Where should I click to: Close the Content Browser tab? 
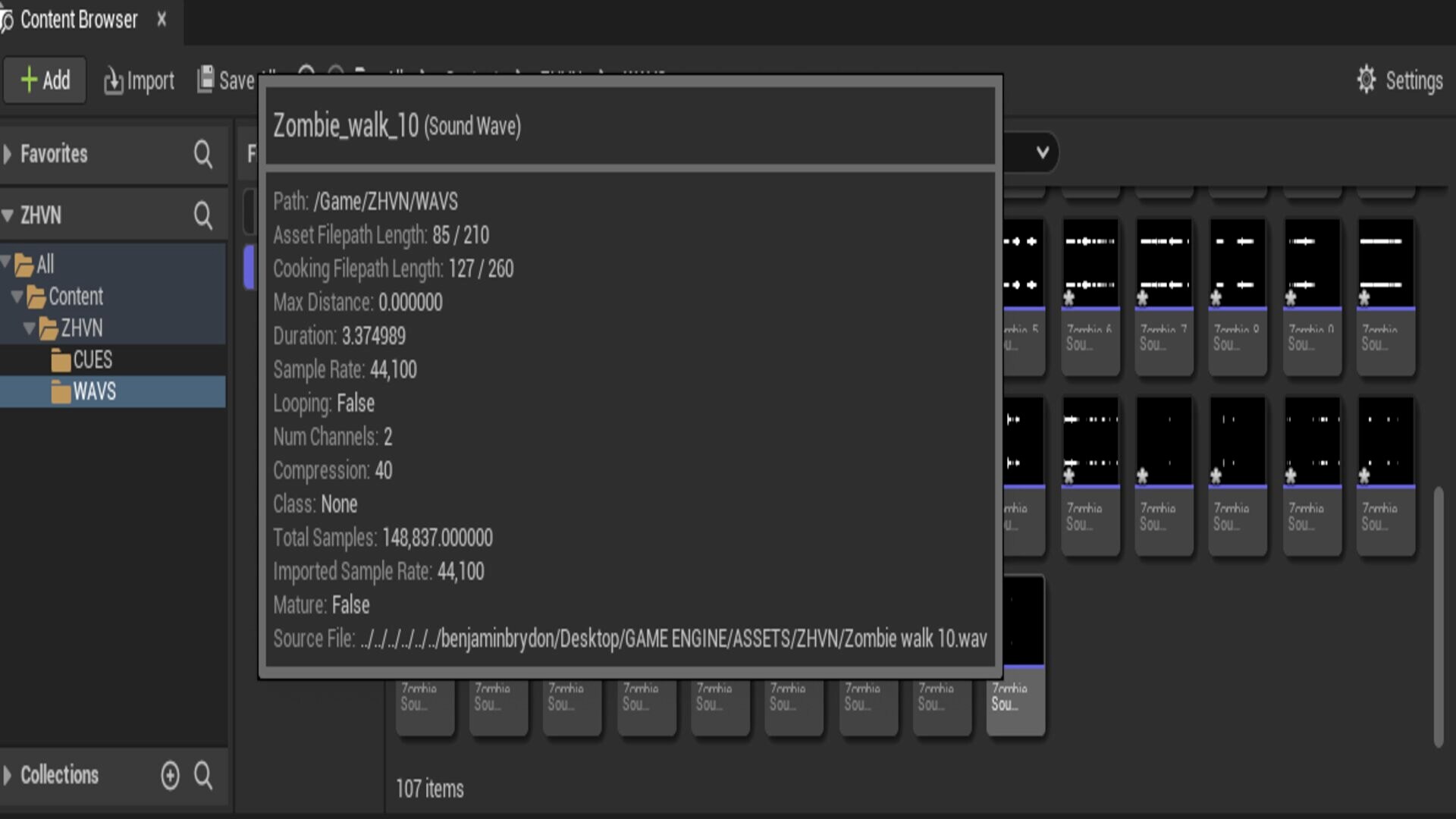pos(162,20)
